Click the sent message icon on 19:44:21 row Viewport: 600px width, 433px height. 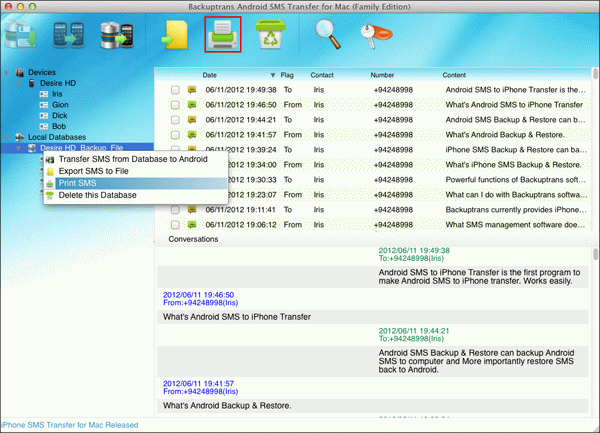click(192, 120)
